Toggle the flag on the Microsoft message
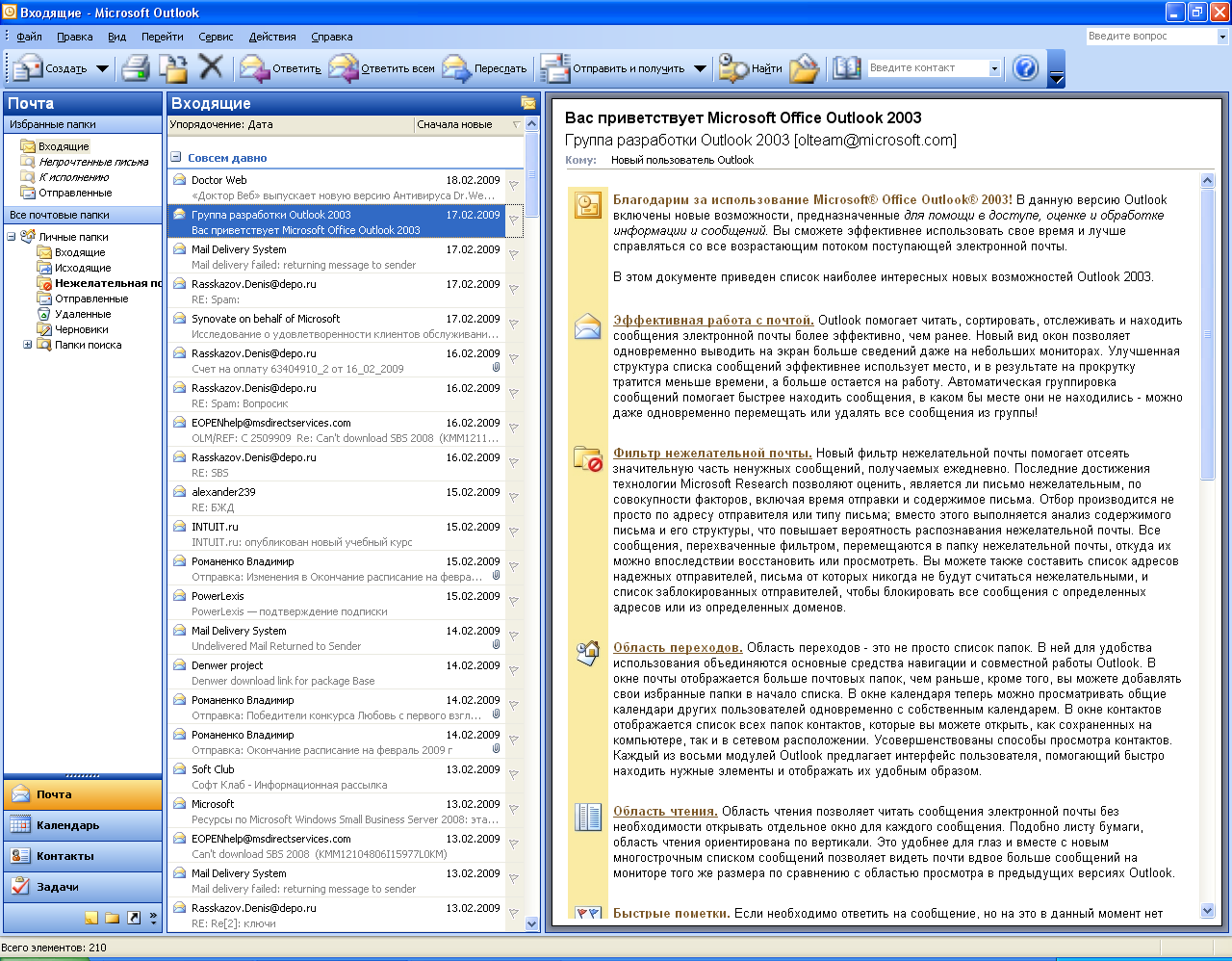This screenshot has height=961, width=1232. [513, 809]
